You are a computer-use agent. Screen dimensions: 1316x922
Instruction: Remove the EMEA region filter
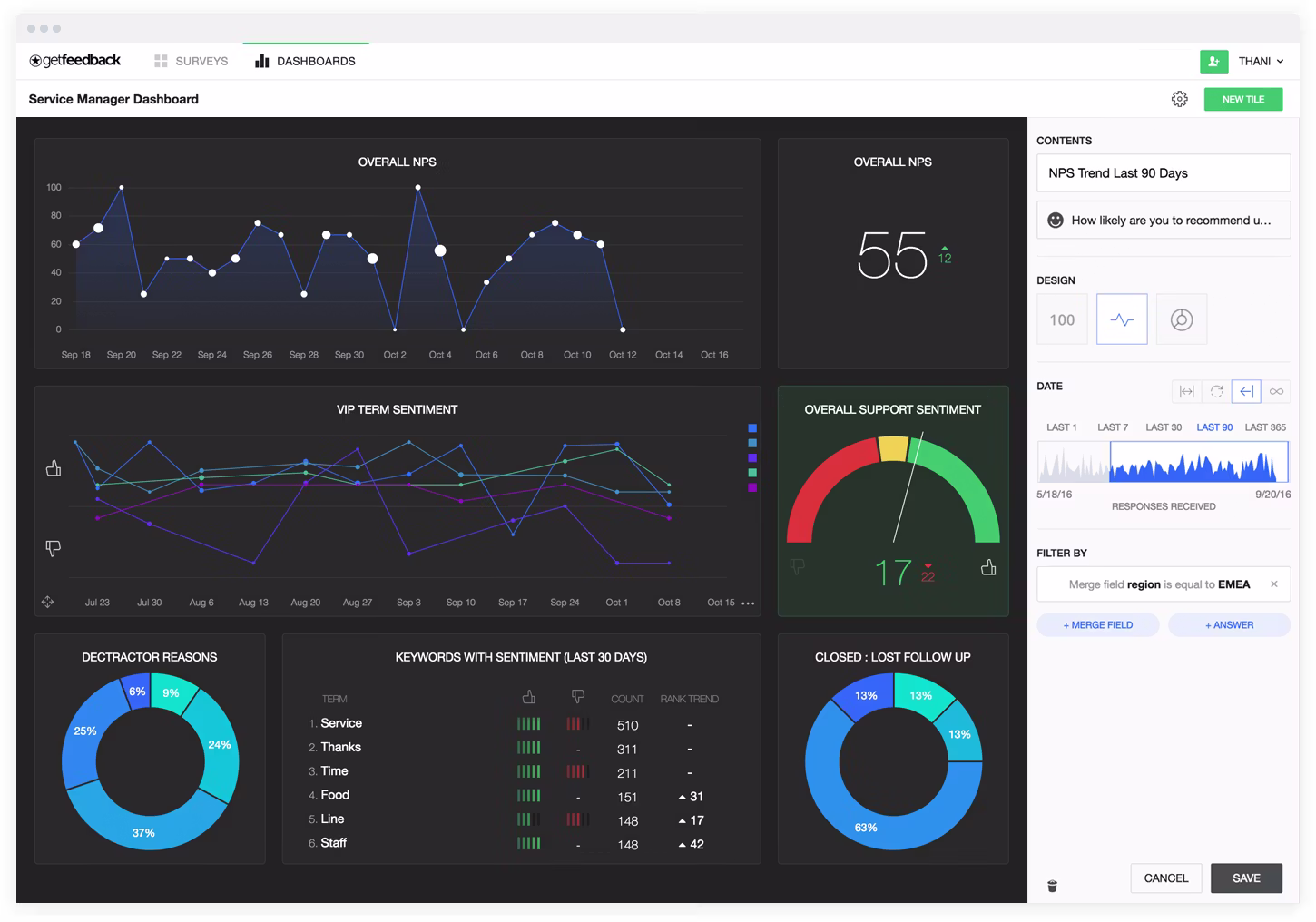point(1274,584)
